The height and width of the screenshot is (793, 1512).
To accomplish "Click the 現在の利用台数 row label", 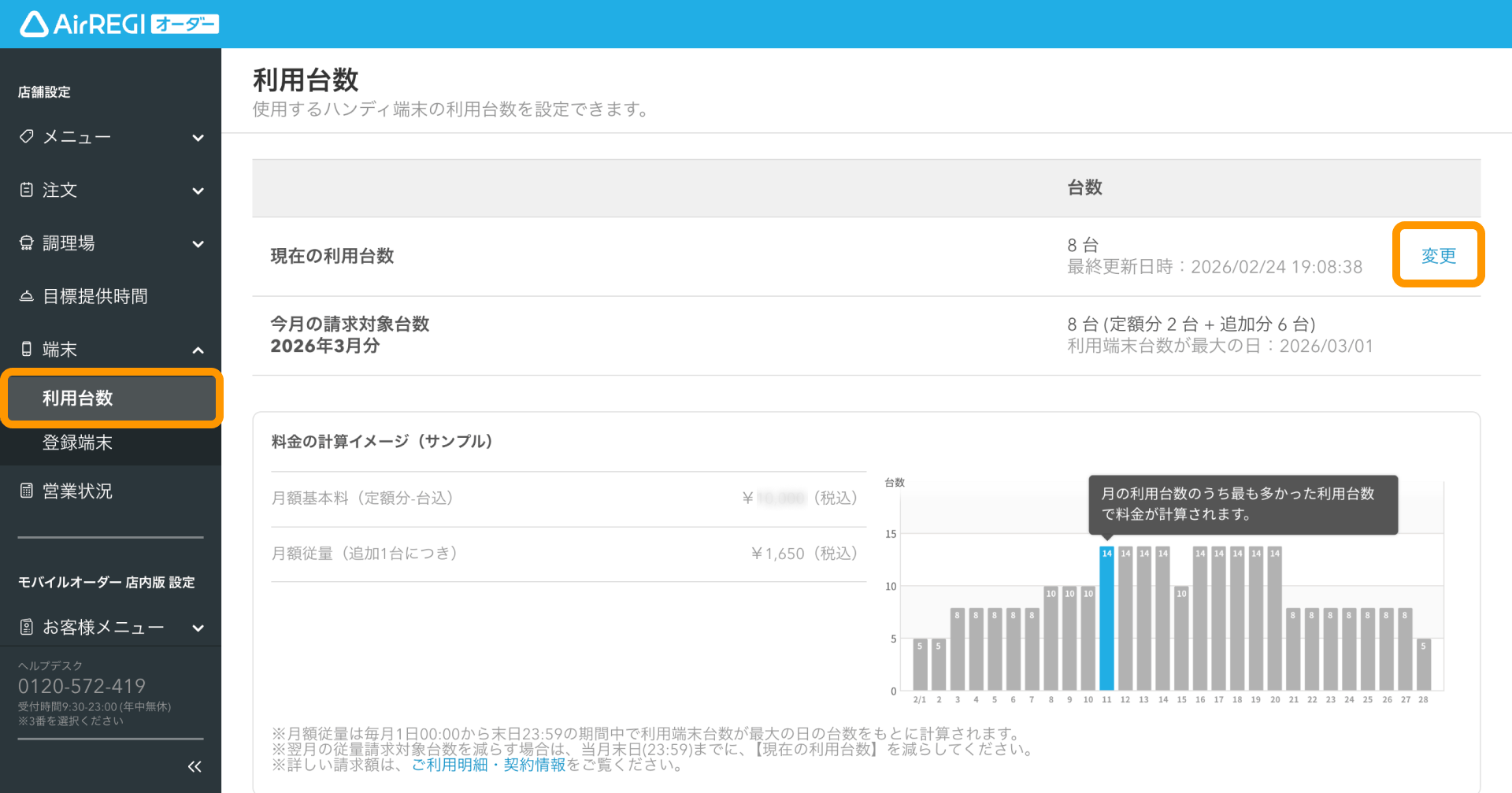I will (332, 256).
